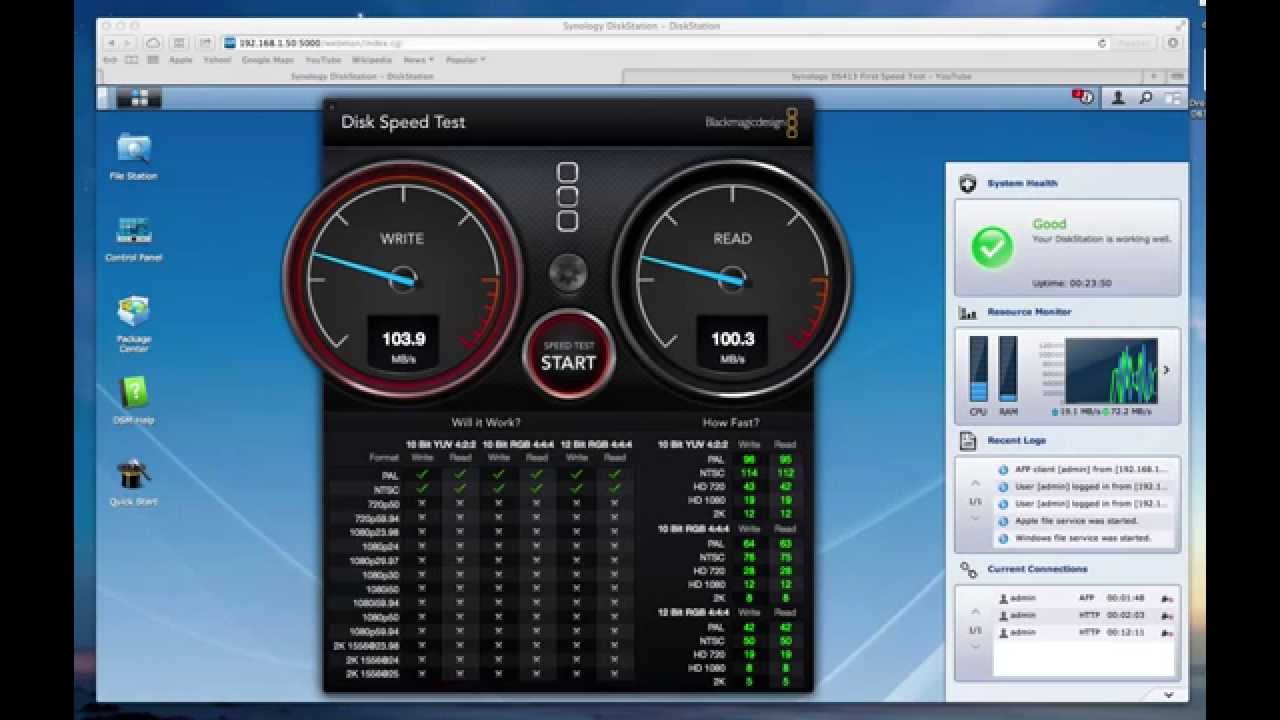
Task: Click the green system status checkmark
Action: pos(992,246)
